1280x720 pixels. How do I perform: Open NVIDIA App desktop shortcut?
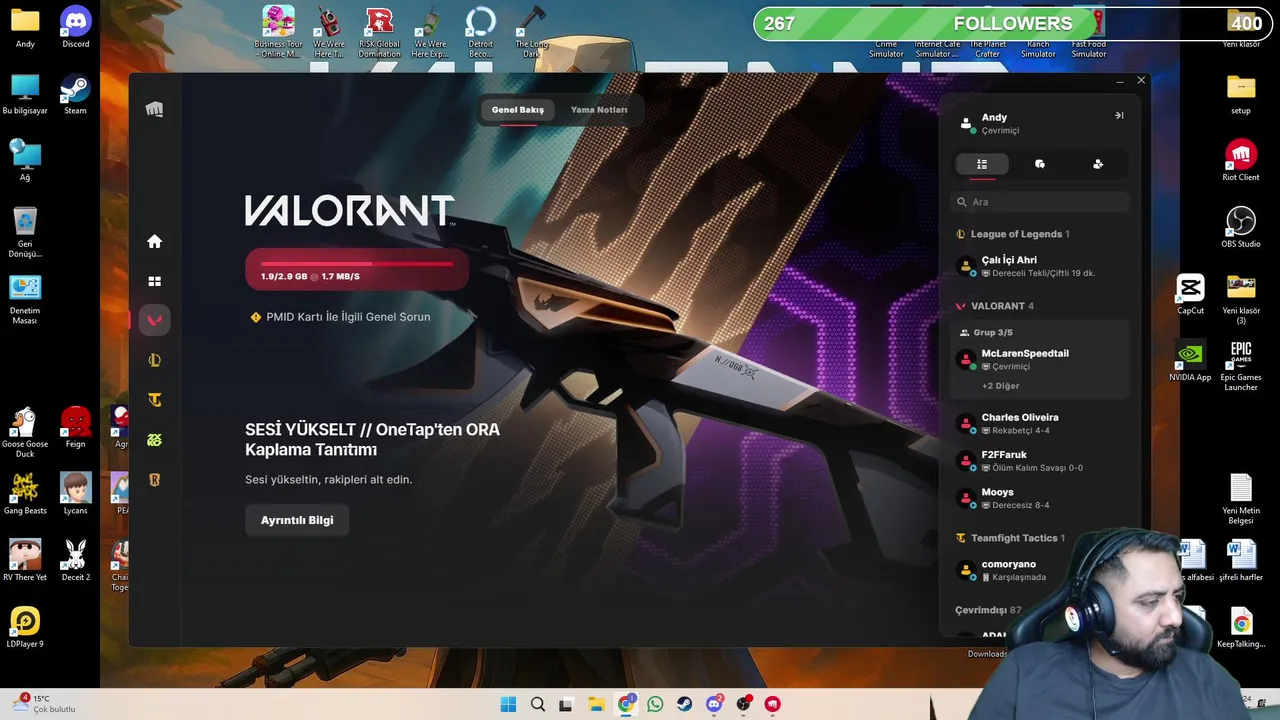pos(1190,361)
